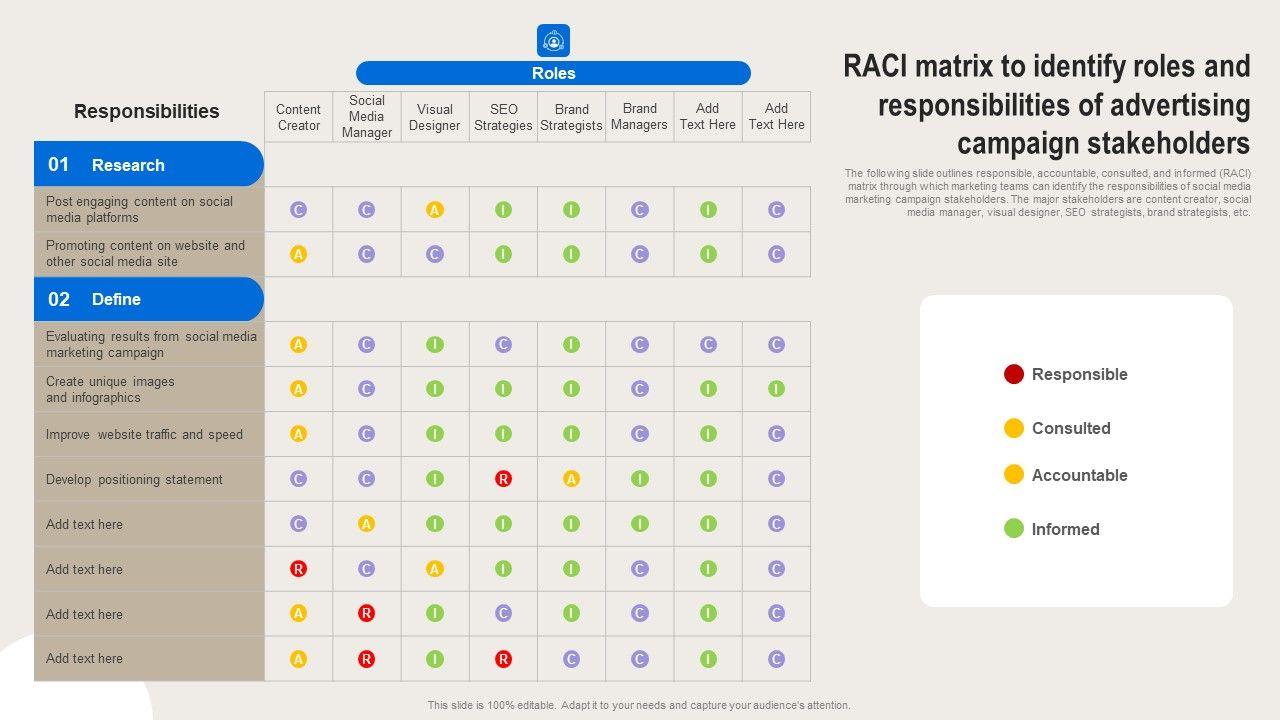Click SEO Strategies' I marker for Post engaging content
Image resolution: width=1280 pixels, height=720 pixels.
(503, 210)
